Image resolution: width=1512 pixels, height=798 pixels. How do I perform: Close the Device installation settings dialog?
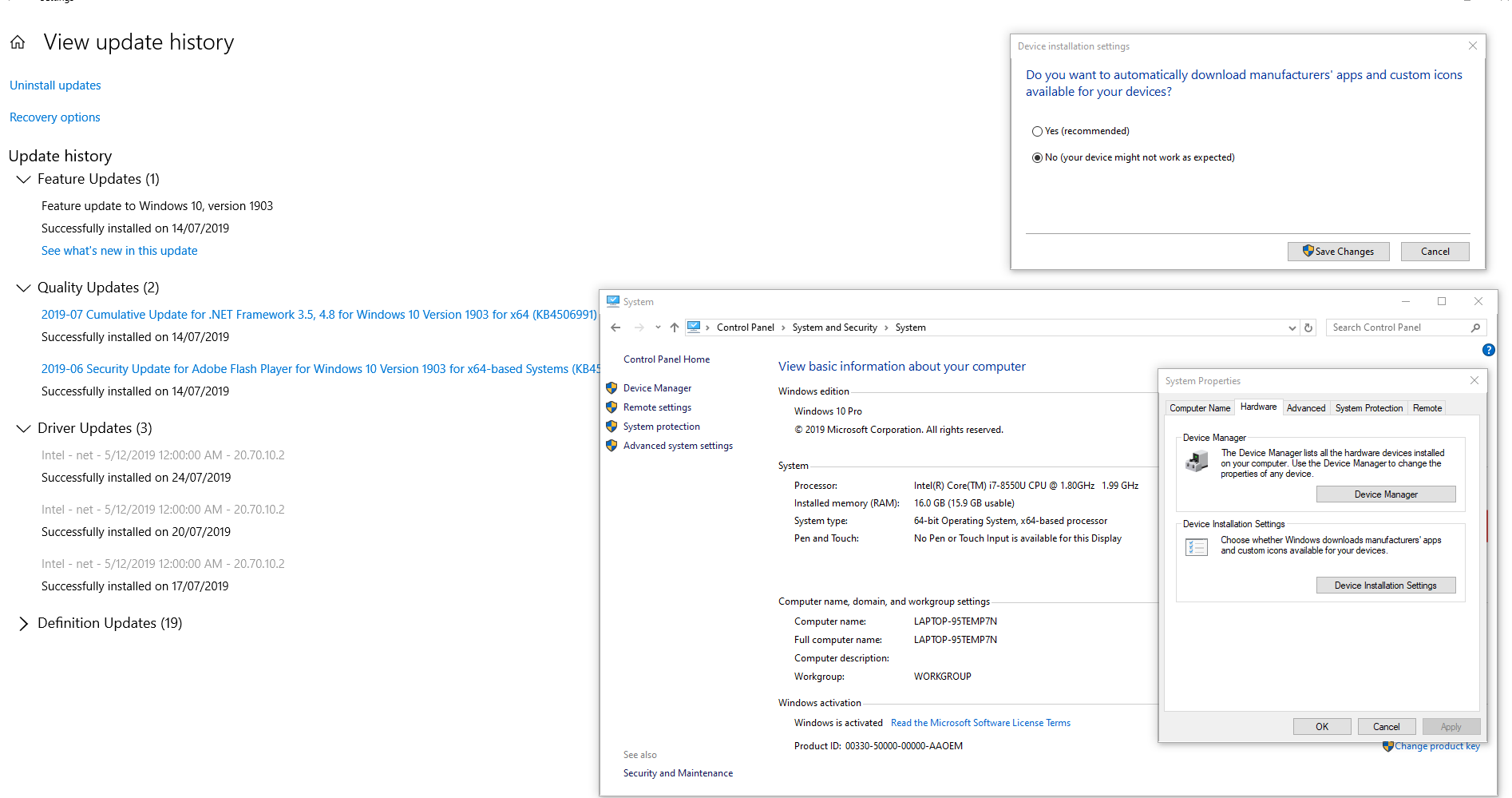(1473, 46)
